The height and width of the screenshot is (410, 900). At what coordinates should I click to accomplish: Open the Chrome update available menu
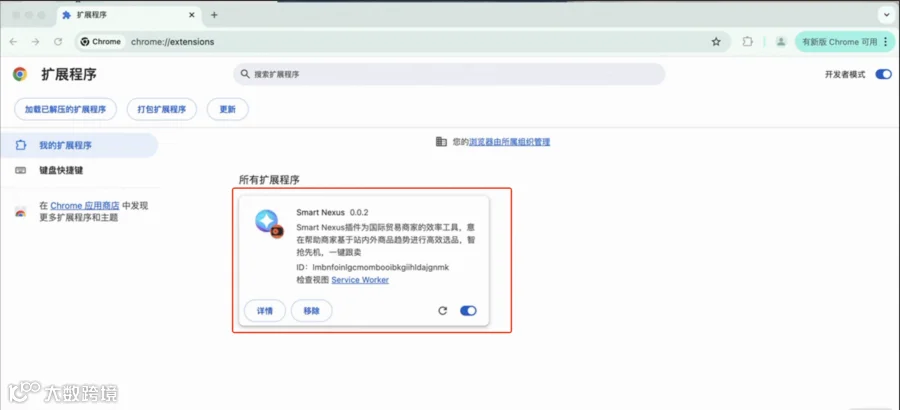pyautogui.click(x=845, y=42)
